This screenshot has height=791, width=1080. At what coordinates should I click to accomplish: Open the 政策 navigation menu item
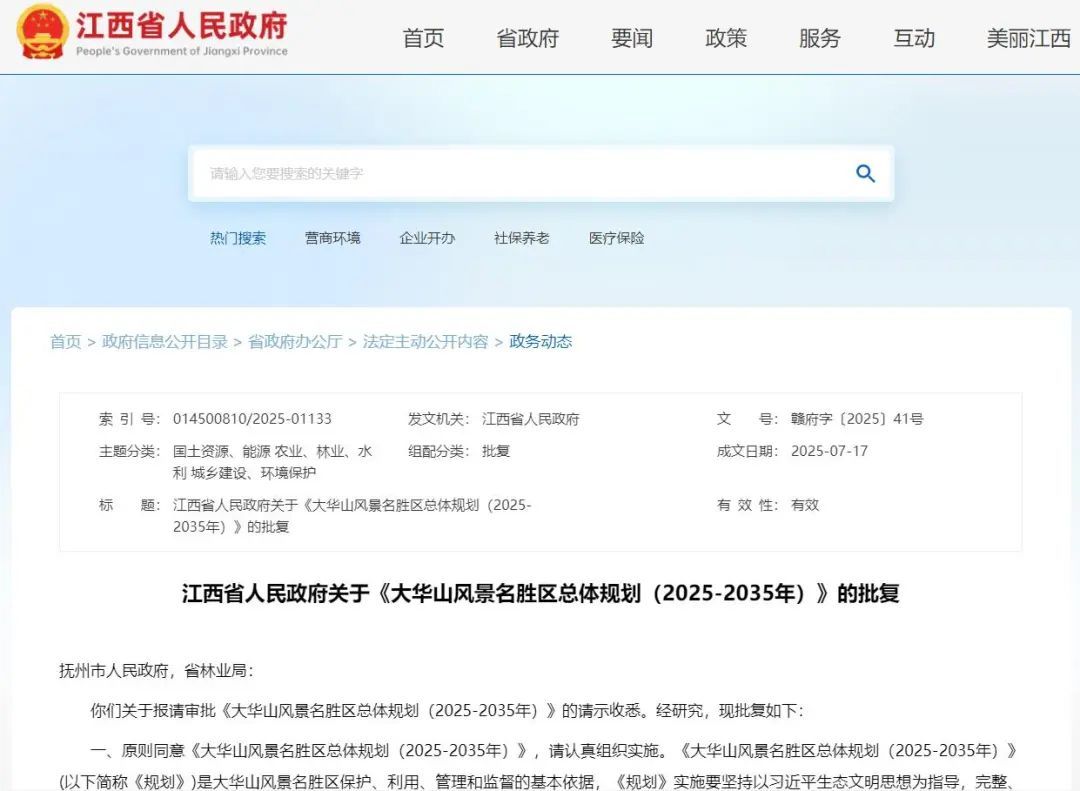click(x=726, y=37)
